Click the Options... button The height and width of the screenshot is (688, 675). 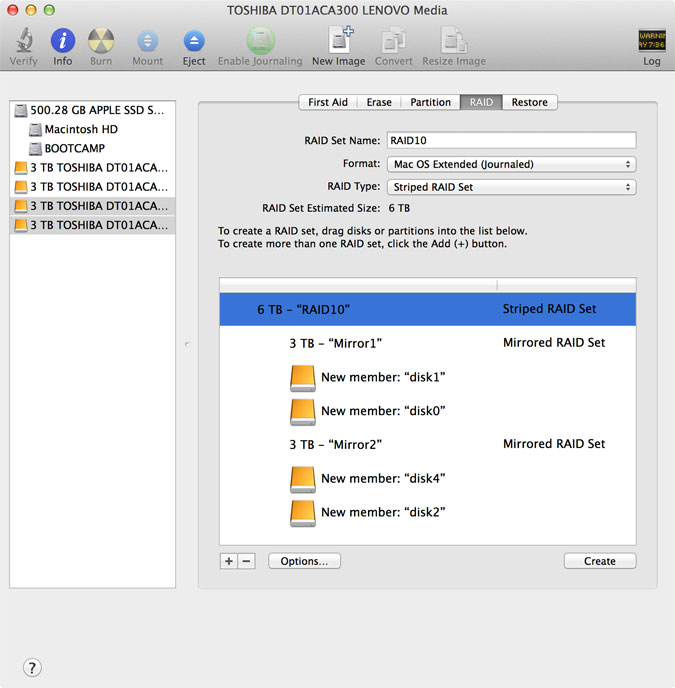pos(304,561)
